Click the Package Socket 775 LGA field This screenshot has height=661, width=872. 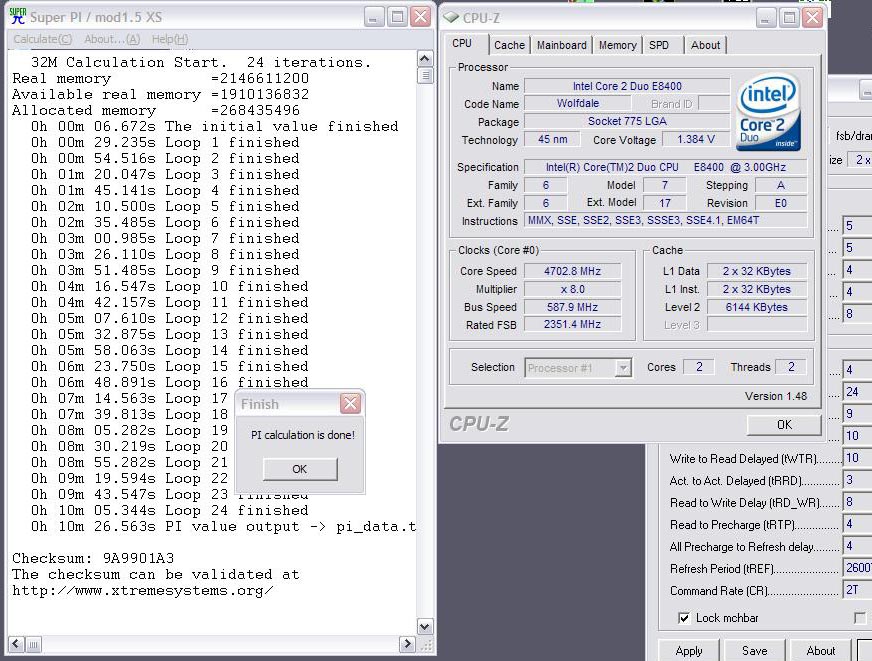[x=627, y=121]
